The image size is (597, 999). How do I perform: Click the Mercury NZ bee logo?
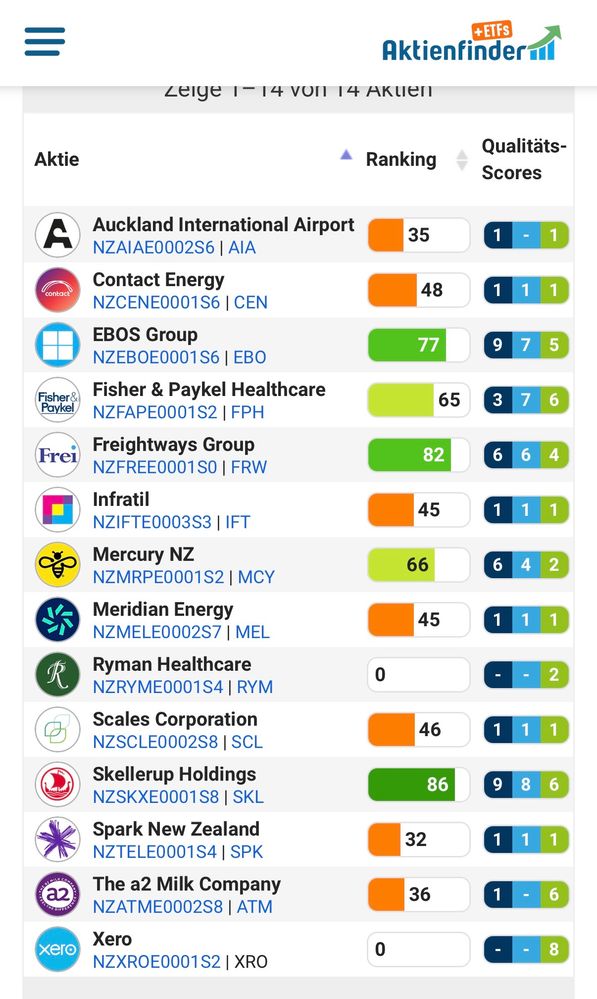pos(57,564)
